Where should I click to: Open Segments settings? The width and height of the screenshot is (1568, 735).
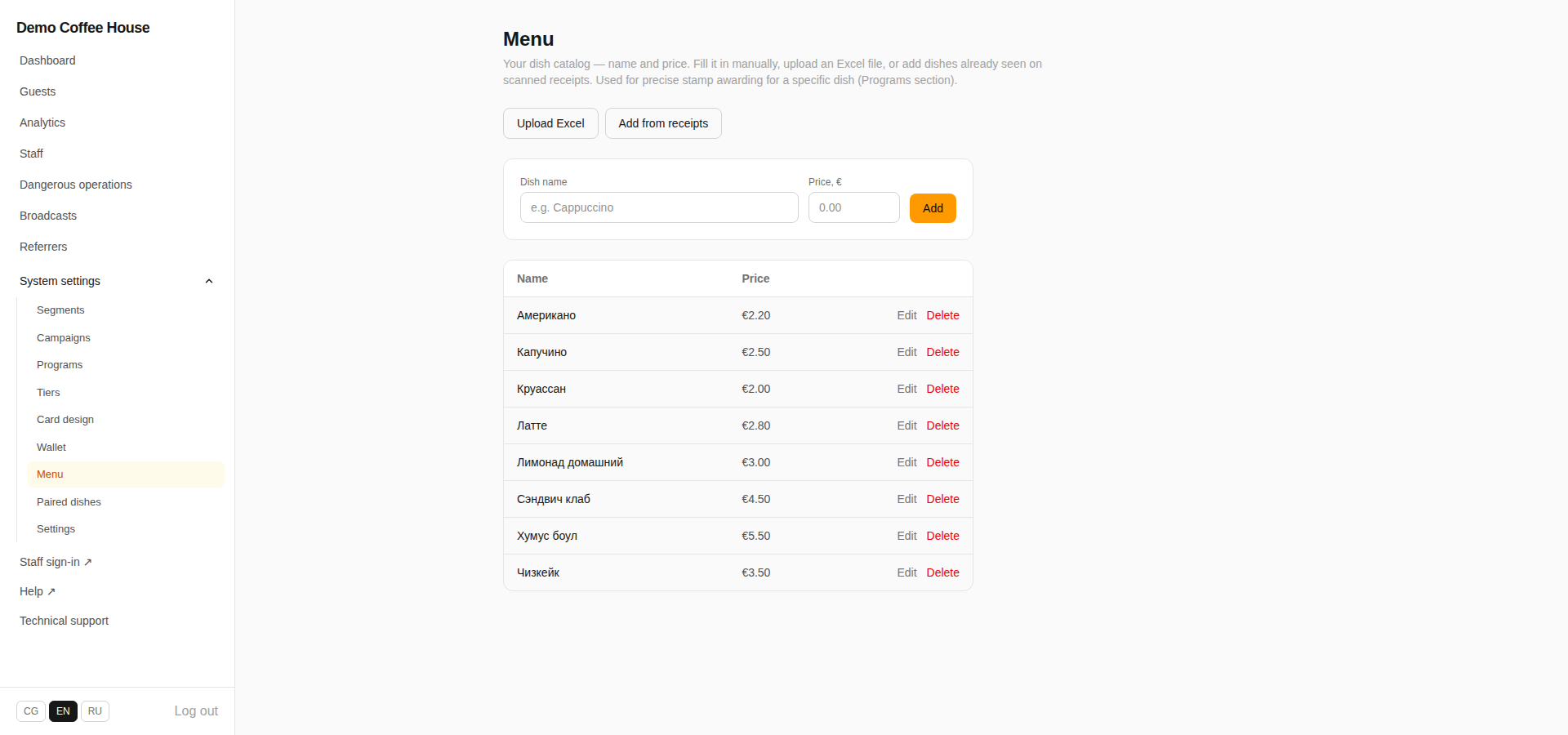point(60,310)
